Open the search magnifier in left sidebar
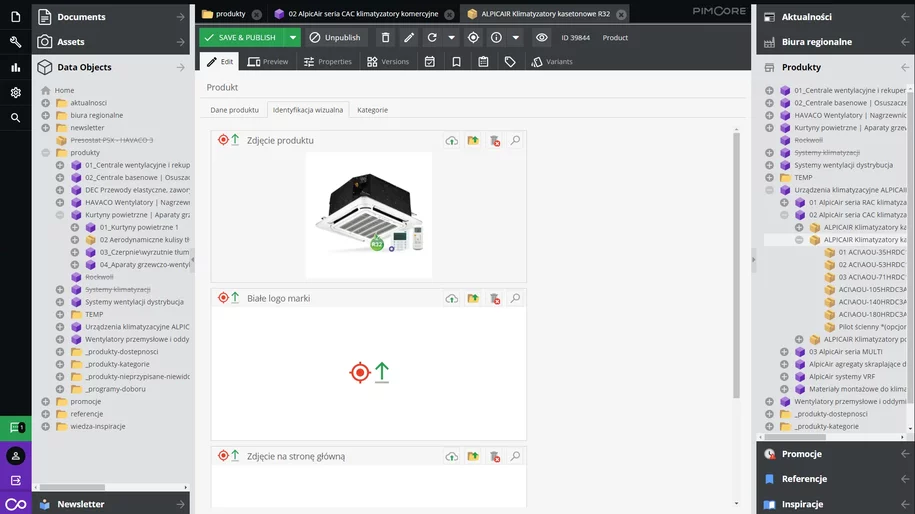 click(15, 118)
